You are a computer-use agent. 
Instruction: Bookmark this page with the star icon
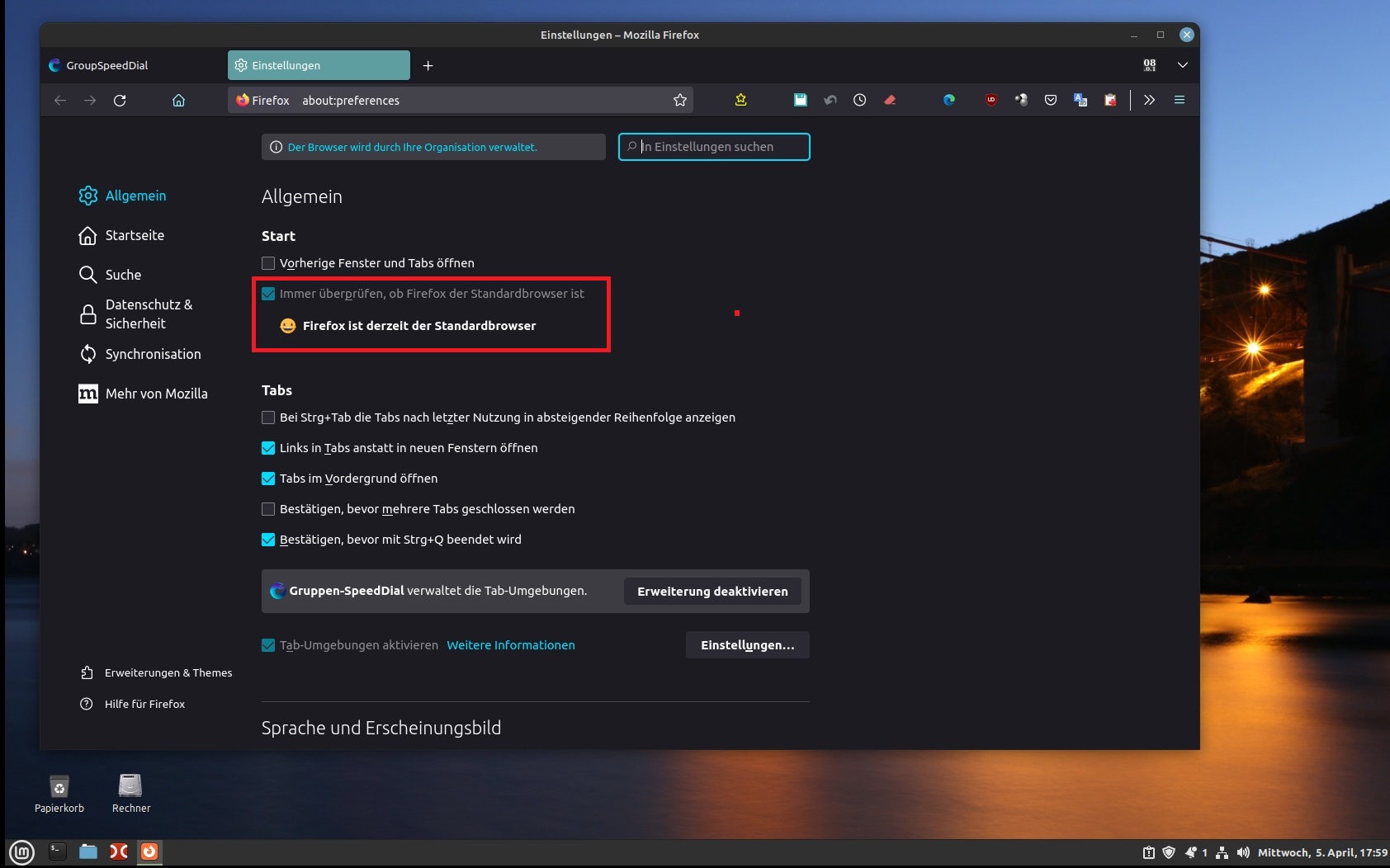680,101
